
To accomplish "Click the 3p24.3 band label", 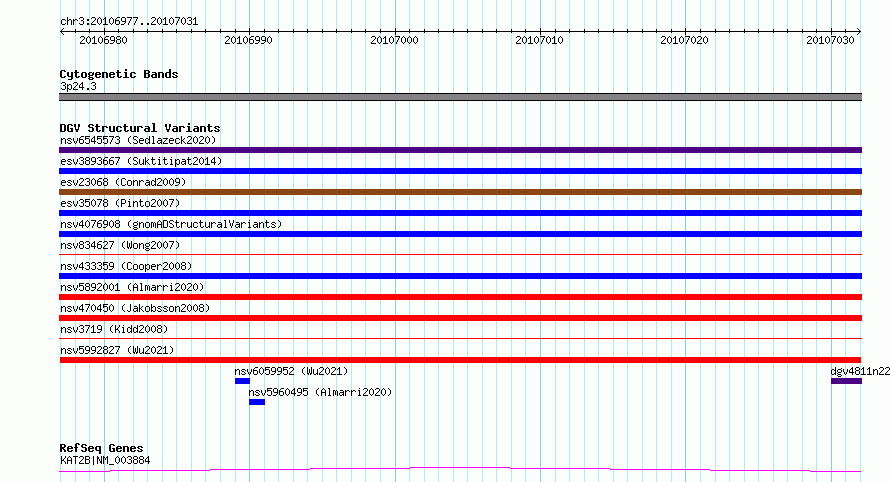I will (78, 86).
